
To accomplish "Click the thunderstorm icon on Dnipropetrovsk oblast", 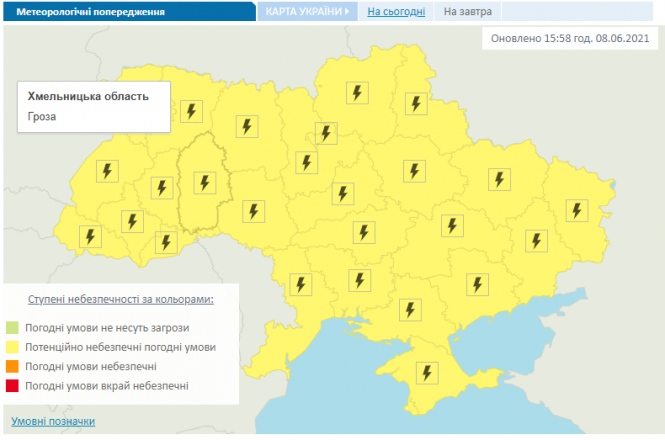I will 452,225.
